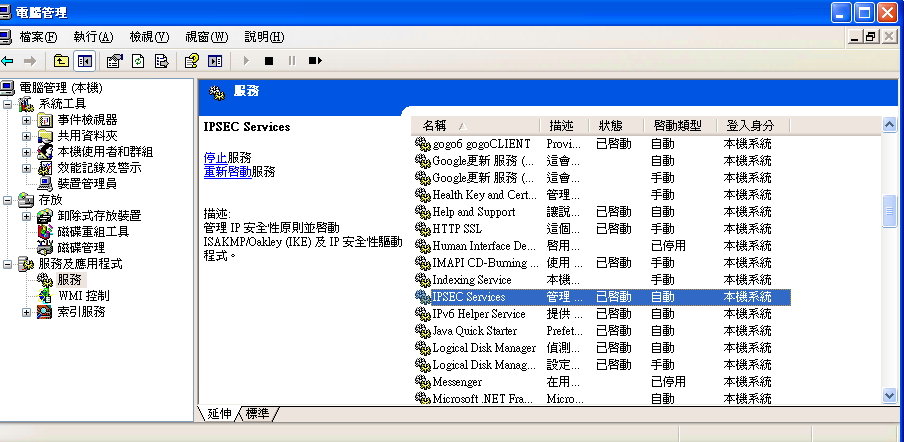The width and height of the screenshot is (904, 442).
Task: Expand the 效能記錄及警示 branch
Action: 27,168
